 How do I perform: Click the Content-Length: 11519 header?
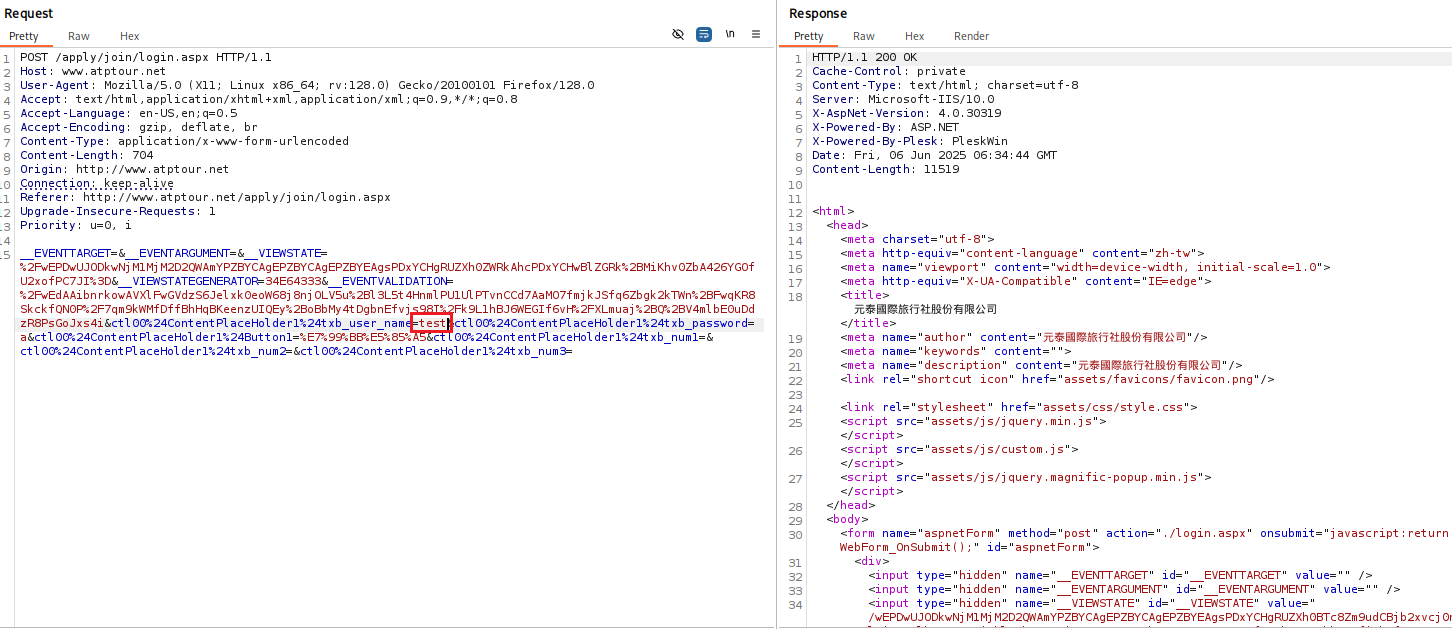[885, 169]
